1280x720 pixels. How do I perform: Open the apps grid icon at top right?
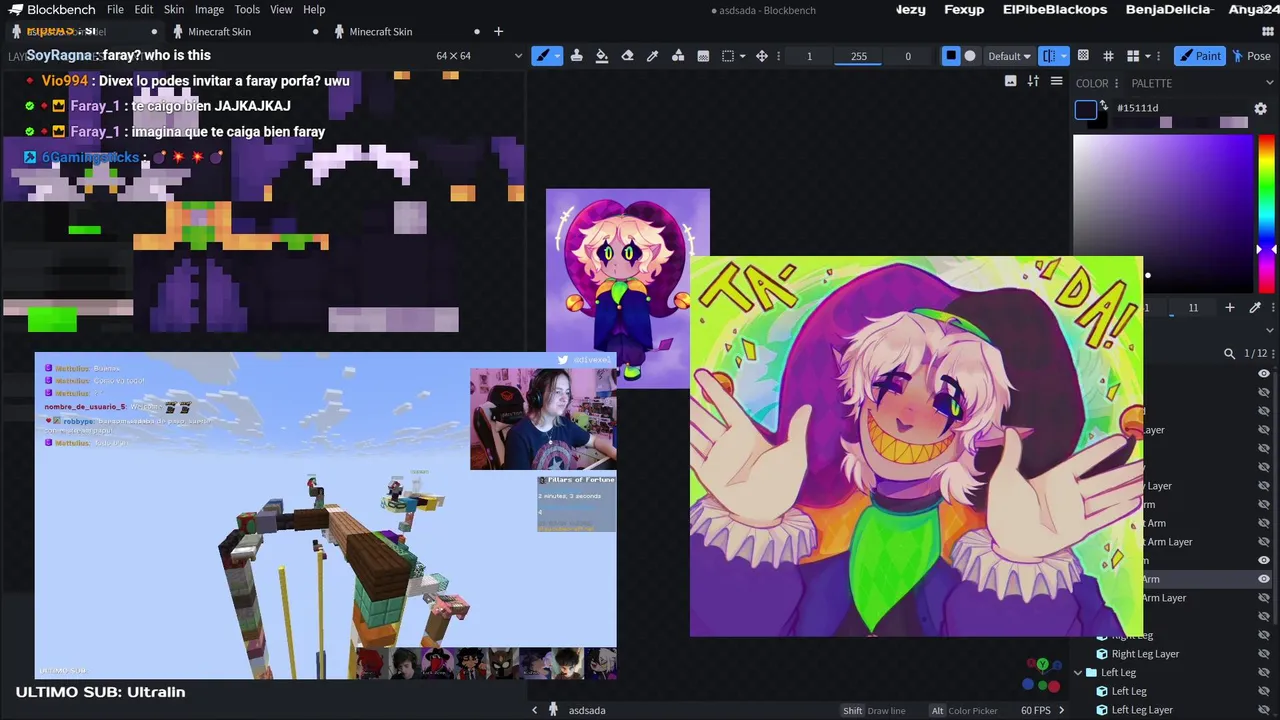point(1268,31)
